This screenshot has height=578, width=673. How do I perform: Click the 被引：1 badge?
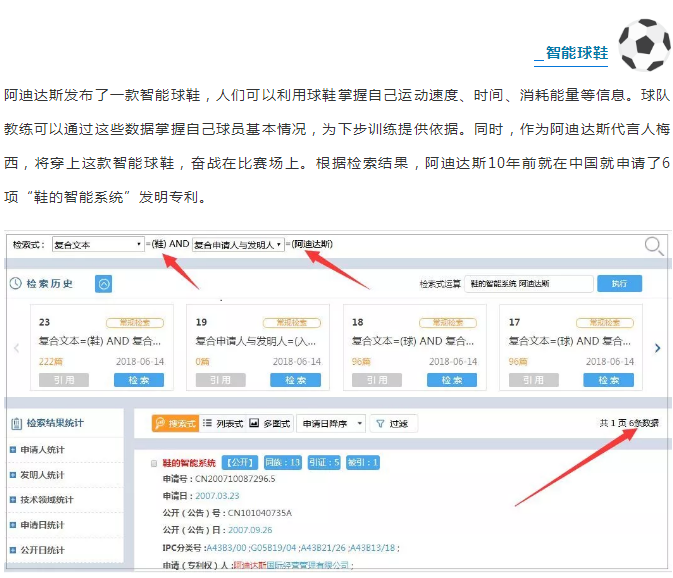click(363, 463)
